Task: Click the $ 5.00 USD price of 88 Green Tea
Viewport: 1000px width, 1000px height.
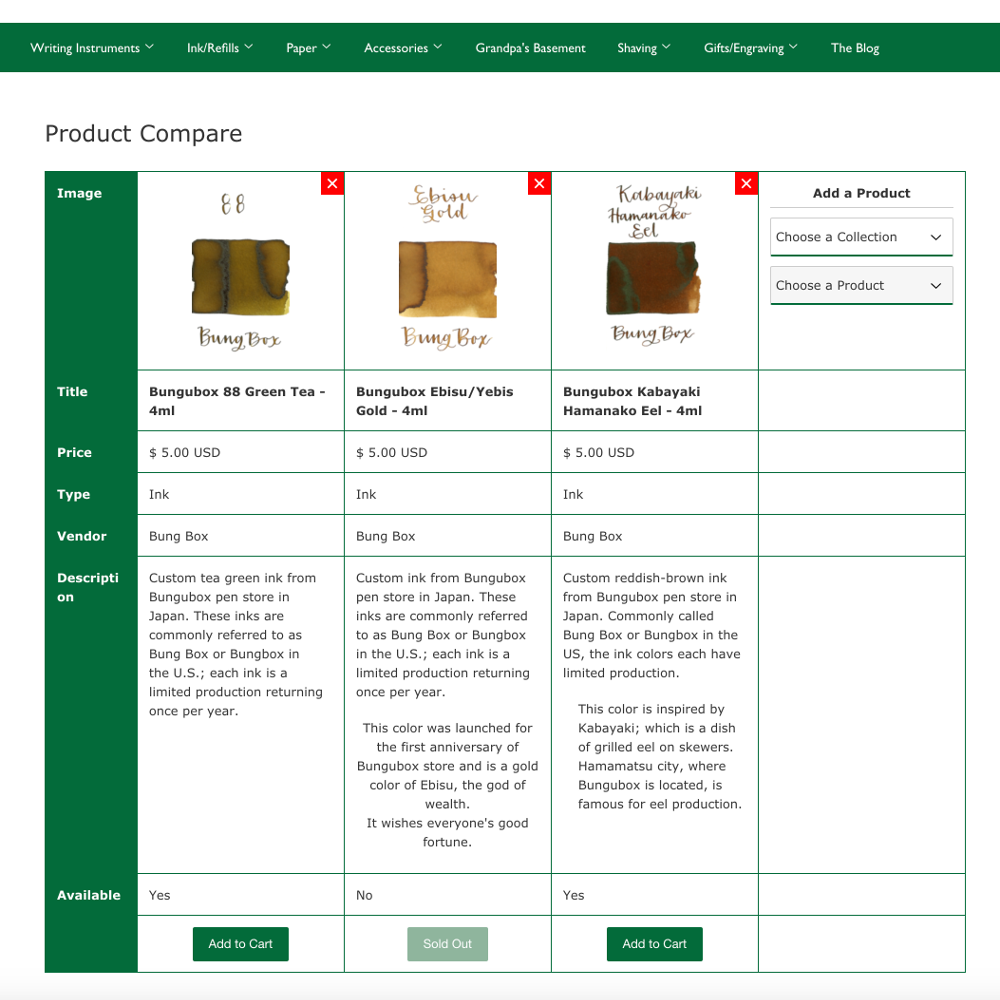Action: 184,452
